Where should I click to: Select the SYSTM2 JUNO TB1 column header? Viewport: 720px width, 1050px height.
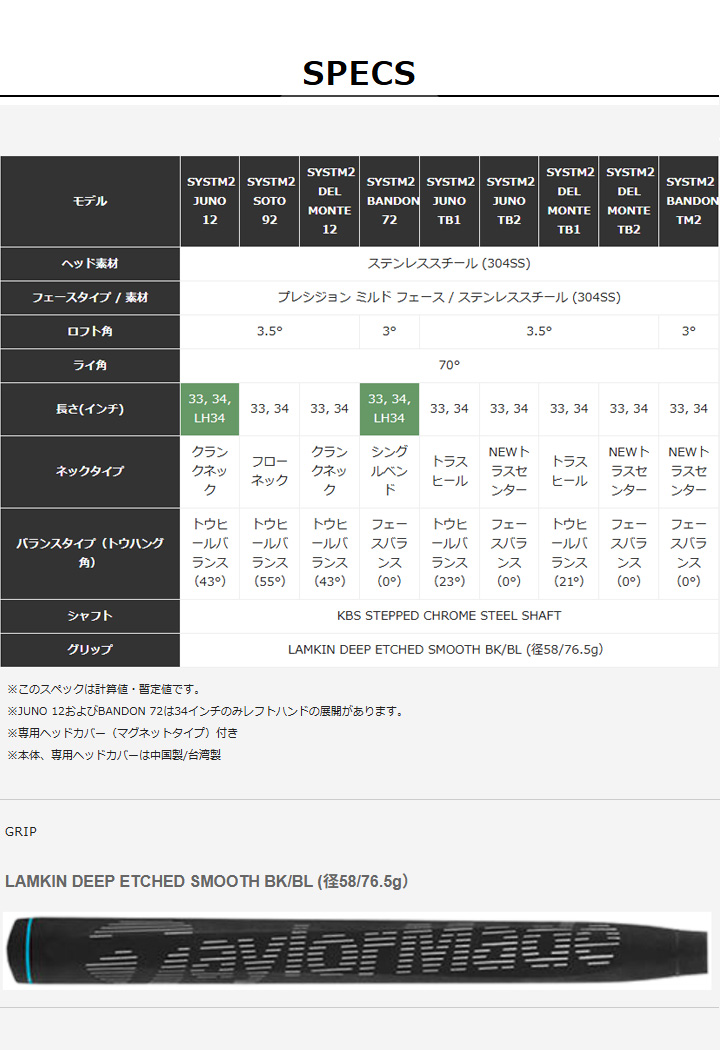(x=449, y=201)
